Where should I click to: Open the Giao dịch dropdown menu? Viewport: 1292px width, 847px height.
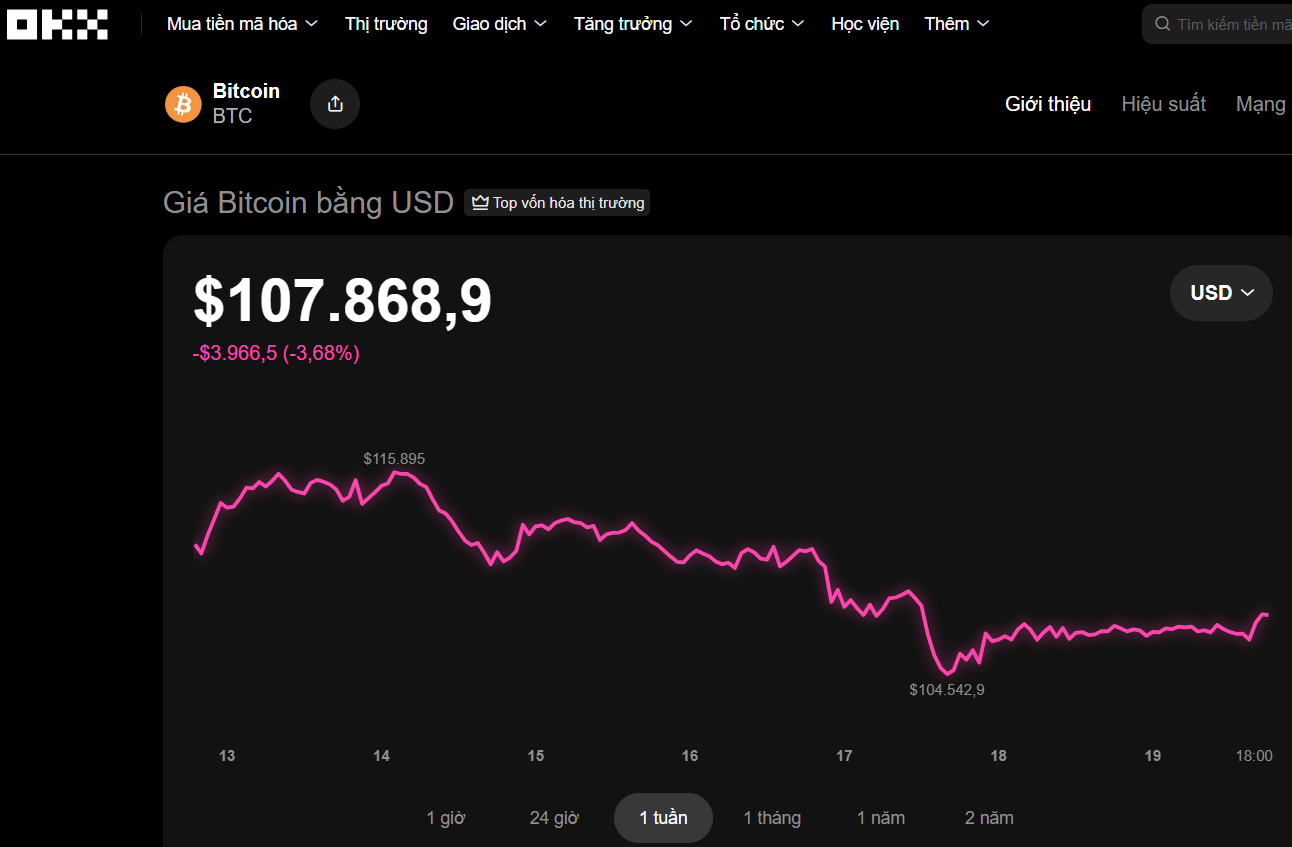(499, 24)
